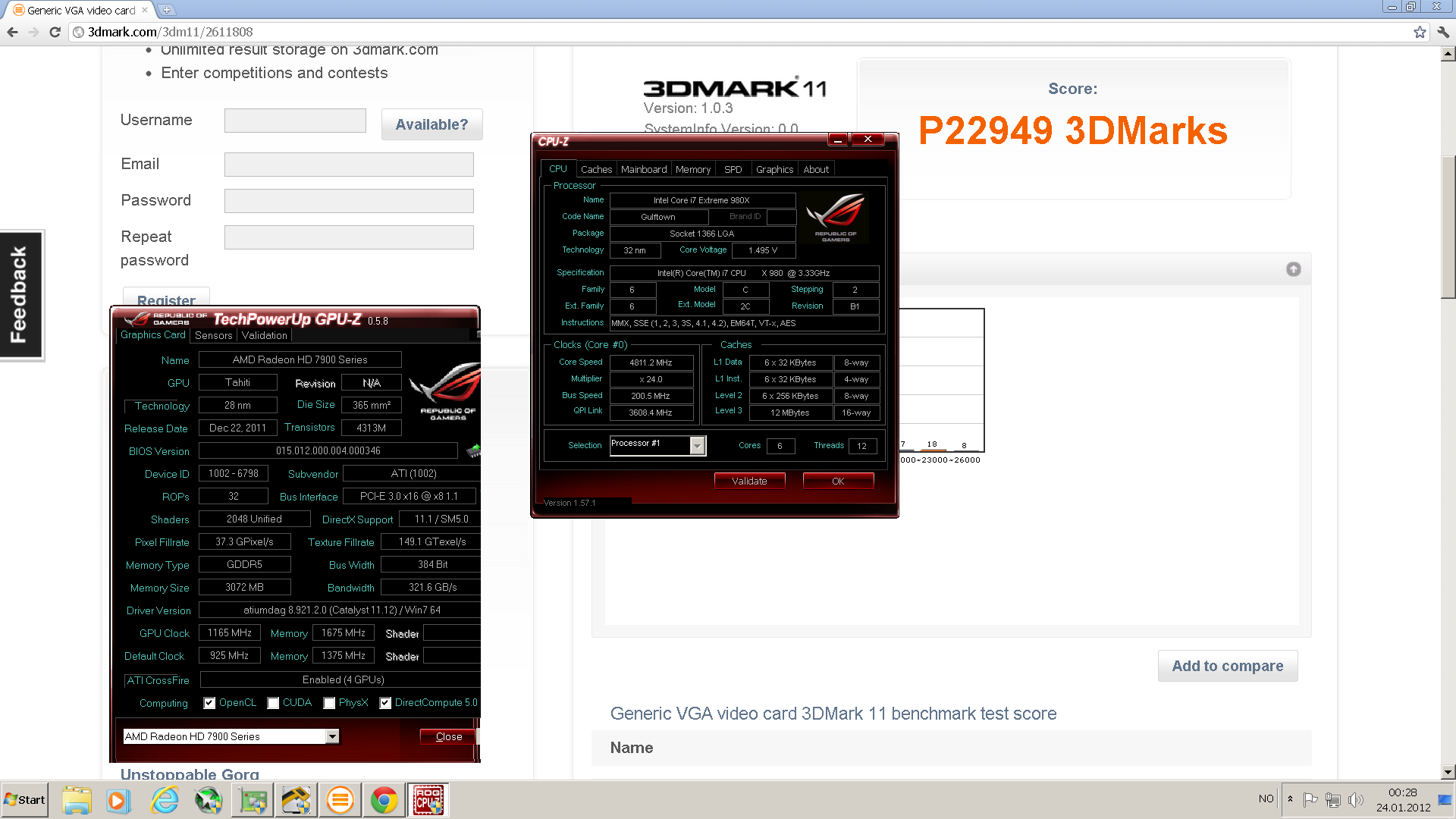Image resolution: width=1456 pixels, height=819 pixels.
Task: Open the About tab in CPU-Z
Action: click(x=816, y=169)
